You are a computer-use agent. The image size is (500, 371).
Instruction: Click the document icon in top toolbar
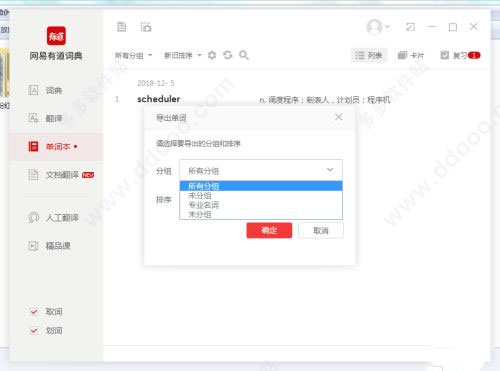pyautogui.click(x=122, y=27)
